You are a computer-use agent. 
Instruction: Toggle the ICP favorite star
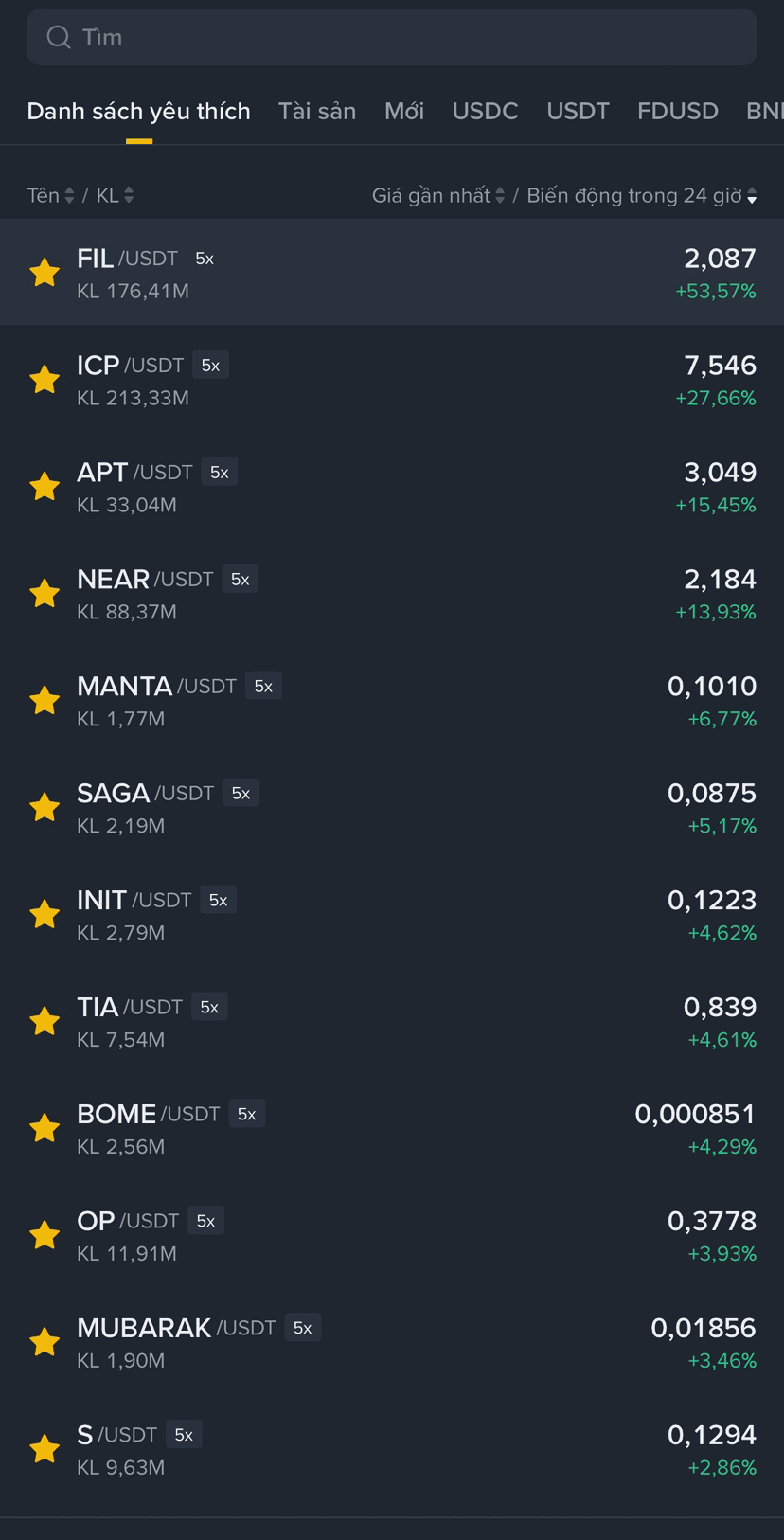[x=45, y=380]
